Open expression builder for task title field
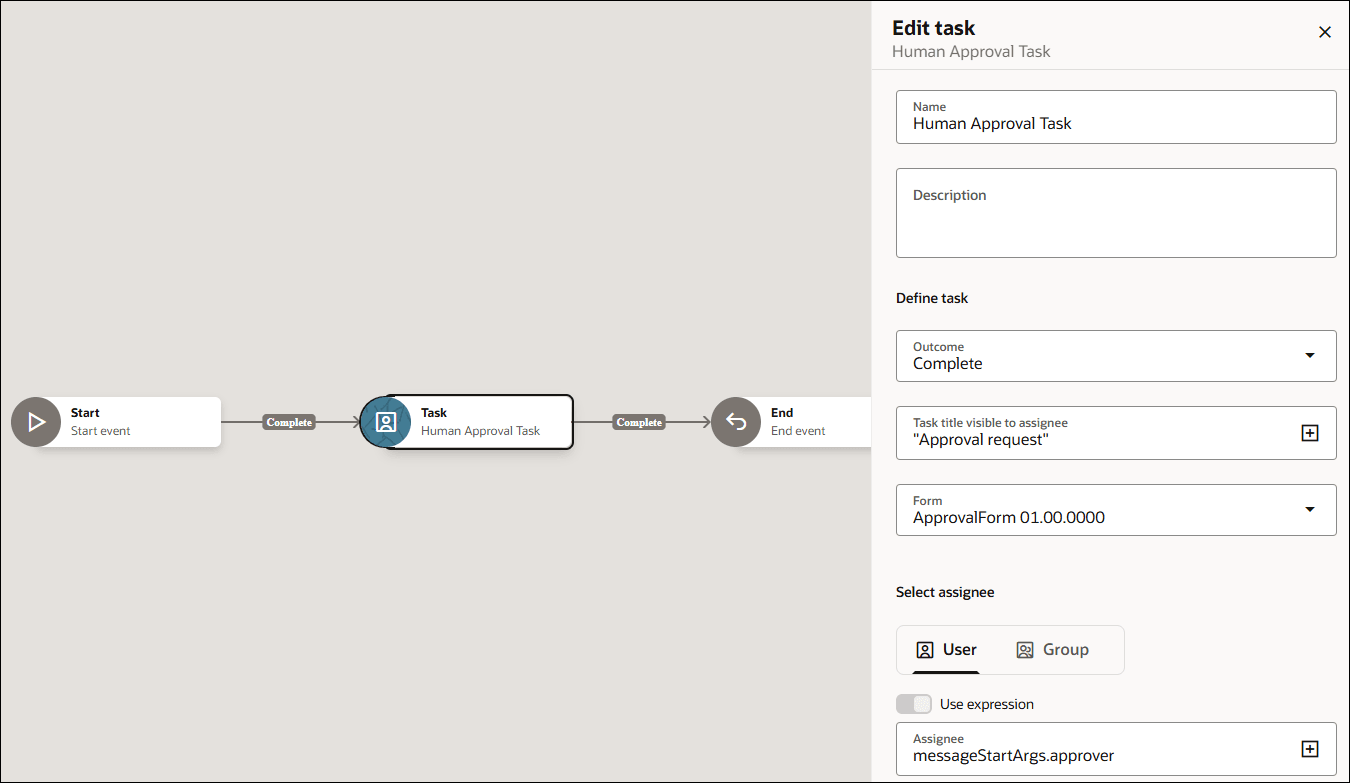 click(1310, 432)
